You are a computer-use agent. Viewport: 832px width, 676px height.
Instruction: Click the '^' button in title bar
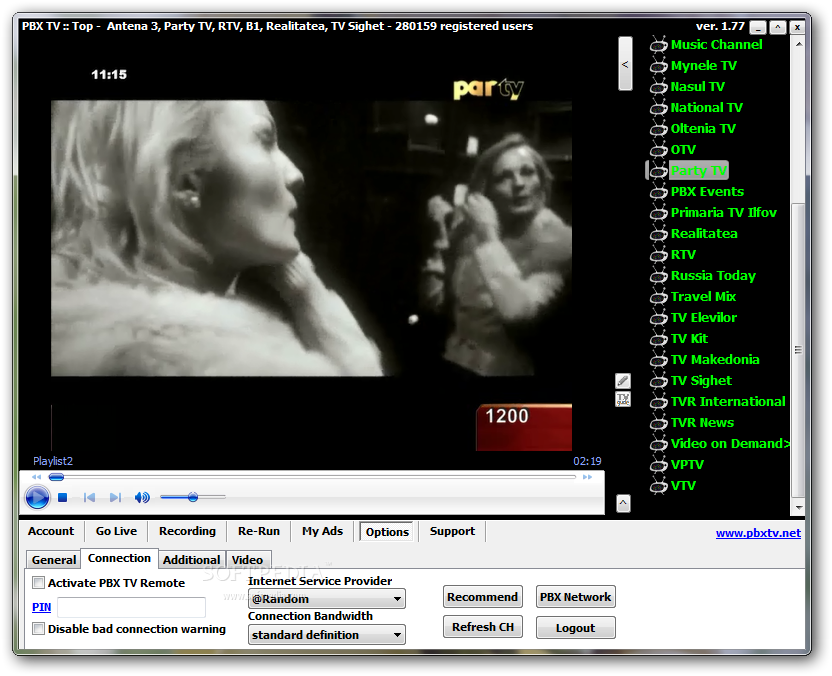click(777, 27)
